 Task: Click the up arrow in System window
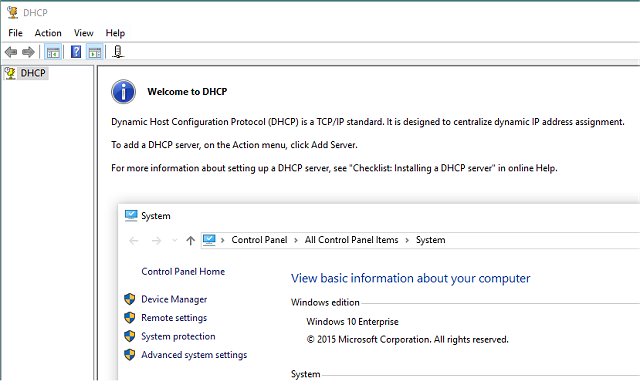(x=191, y=240)
